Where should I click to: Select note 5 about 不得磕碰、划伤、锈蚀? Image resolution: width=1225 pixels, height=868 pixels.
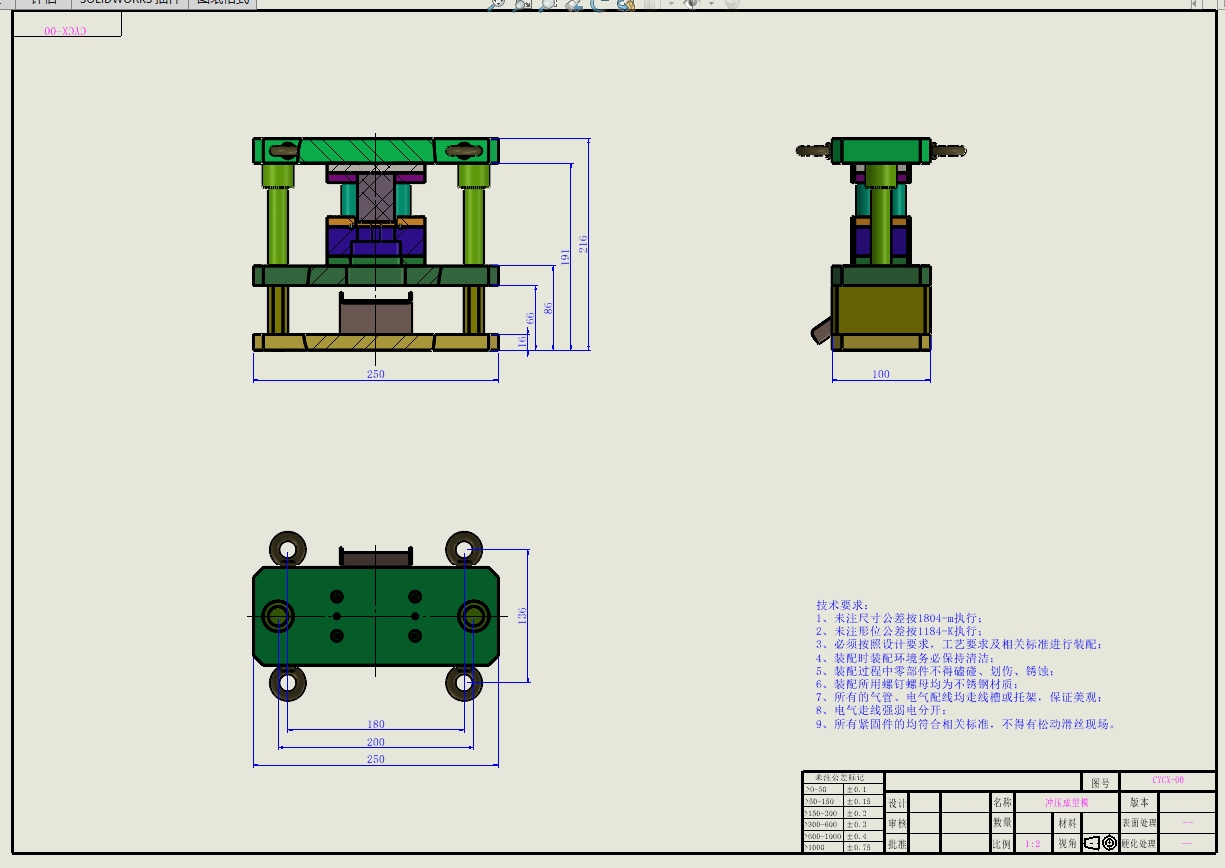[935, 671]
